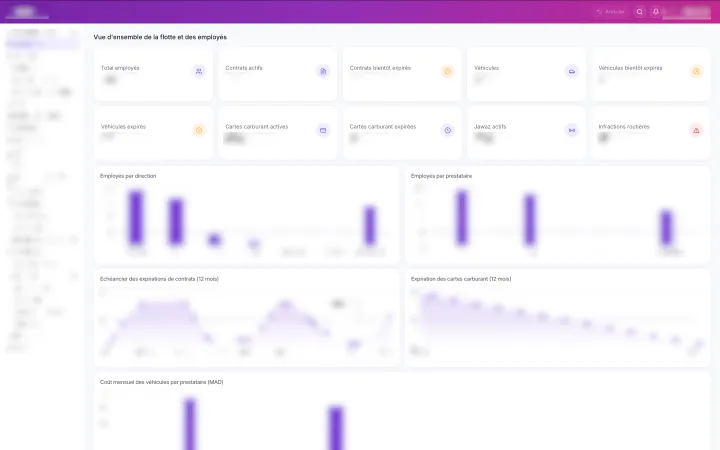
Task: Click the Contrats bientôt expirés card label
Action: (380, 68)
